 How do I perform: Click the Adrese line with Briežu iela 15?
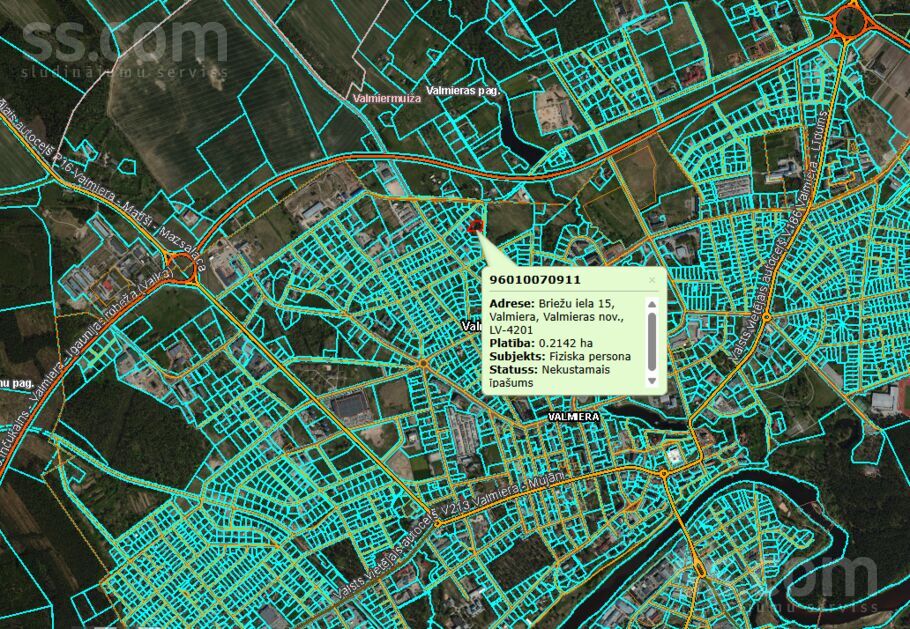pyautogui.click(x=556, y=304)
